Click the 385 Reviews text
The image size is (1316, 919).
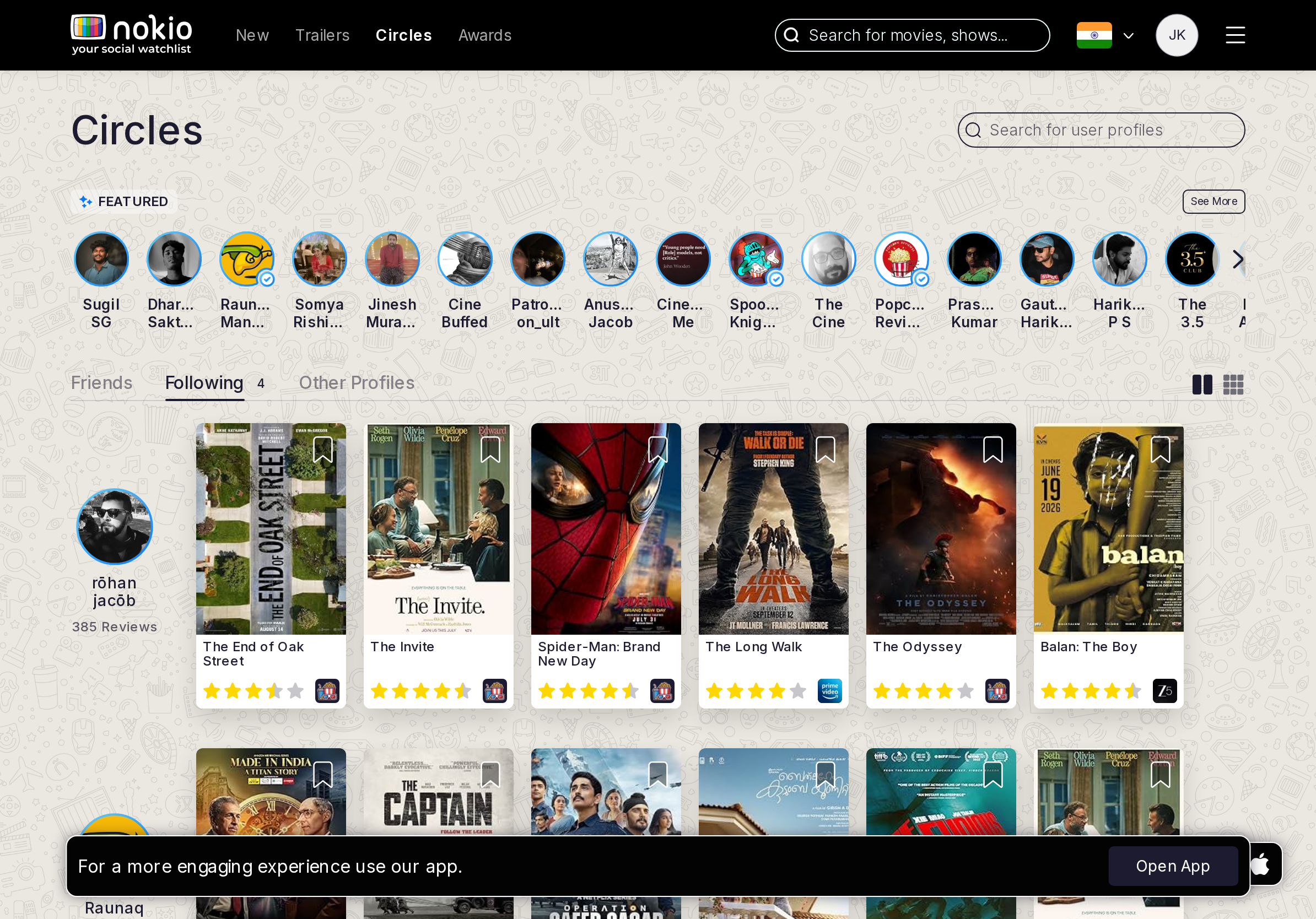(115, 627)
